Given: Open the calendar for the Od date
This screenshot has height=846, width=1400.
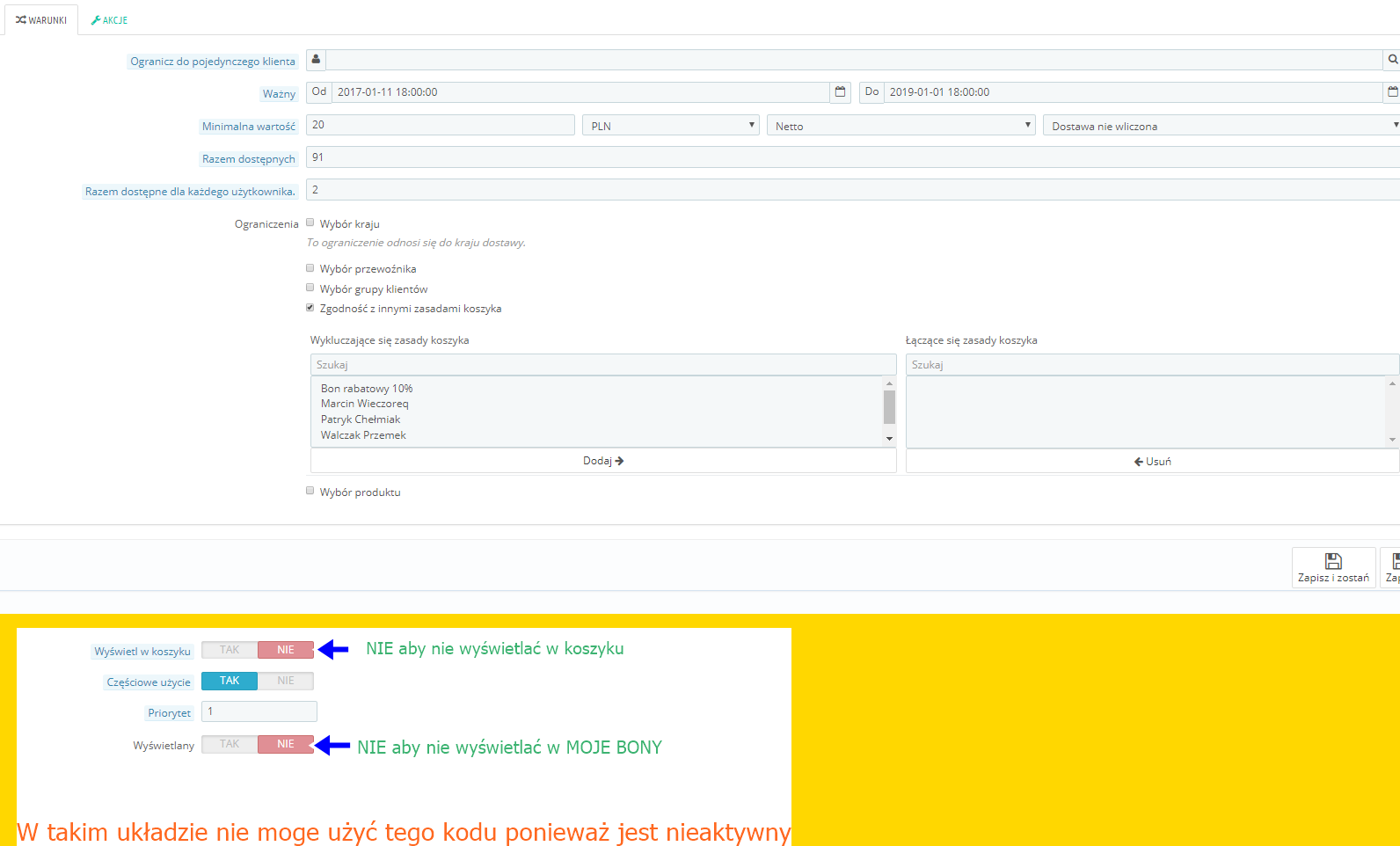Looking at the screenshot, I should 840,92.
